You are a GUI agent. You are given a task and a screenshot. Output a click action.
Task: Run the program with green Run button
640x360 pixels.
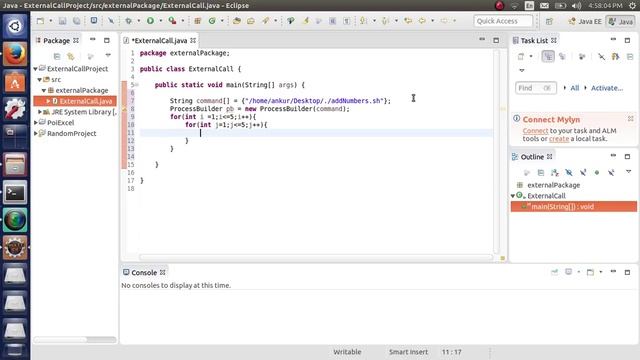150,21
